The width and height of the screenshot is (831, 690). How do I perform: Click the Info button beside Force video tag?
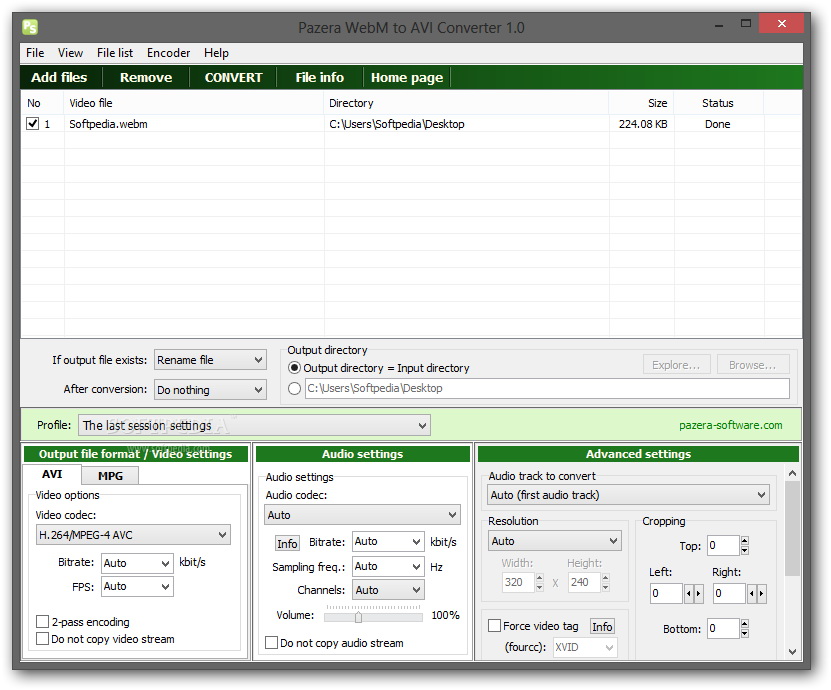[x=602, y=626]
